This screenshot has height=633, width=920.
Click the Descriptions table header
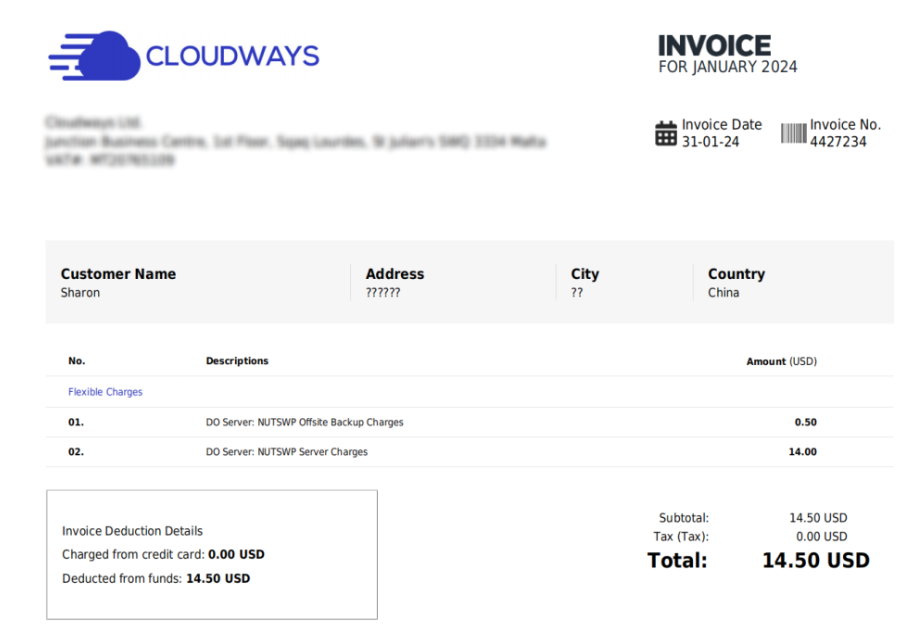click(237, 361)
